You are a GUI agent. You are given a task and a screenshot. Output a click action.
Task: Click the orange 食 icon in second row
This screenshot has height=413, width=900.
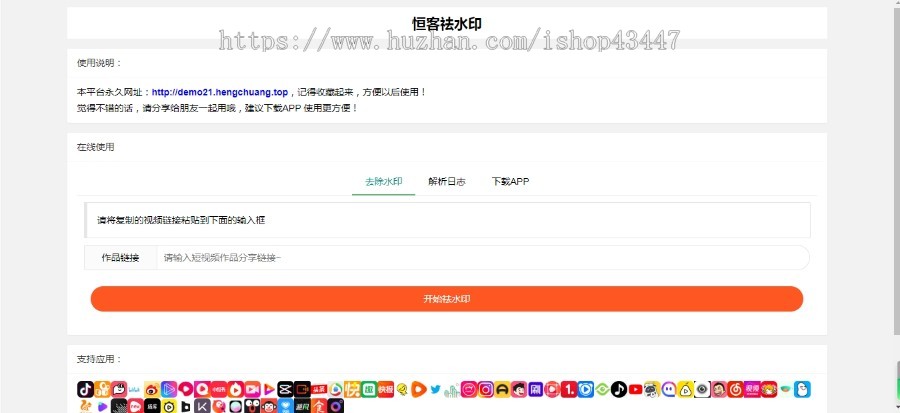click(319, 406)
